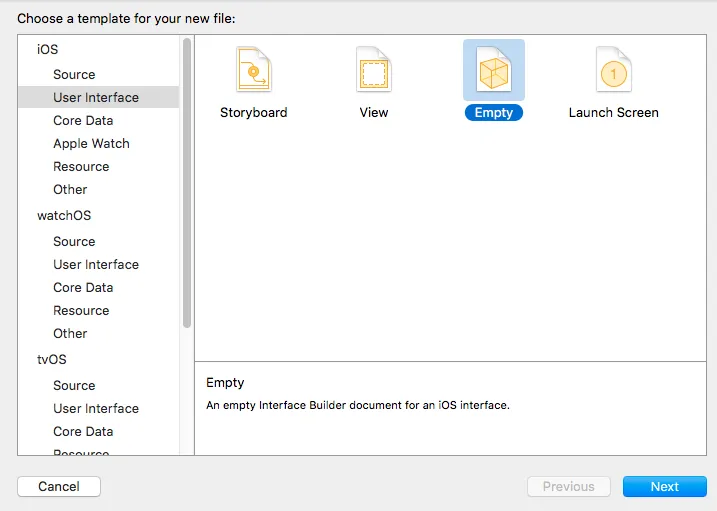This screenshot has width=717, height=511.
Task: Select Source under watchOS
Action: pos(74,241)
